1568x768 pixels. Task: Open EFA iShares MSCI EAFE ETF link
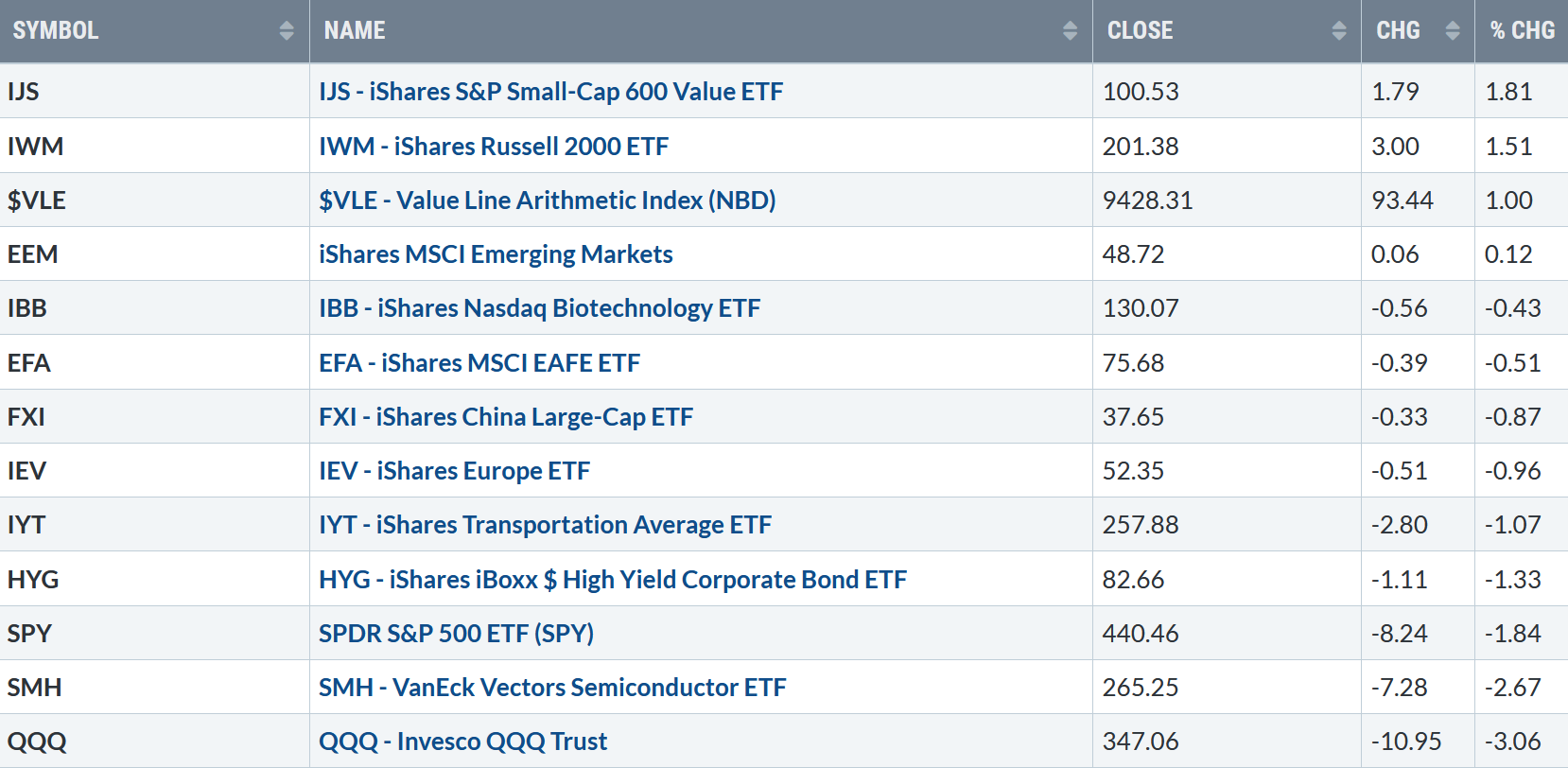479,363
